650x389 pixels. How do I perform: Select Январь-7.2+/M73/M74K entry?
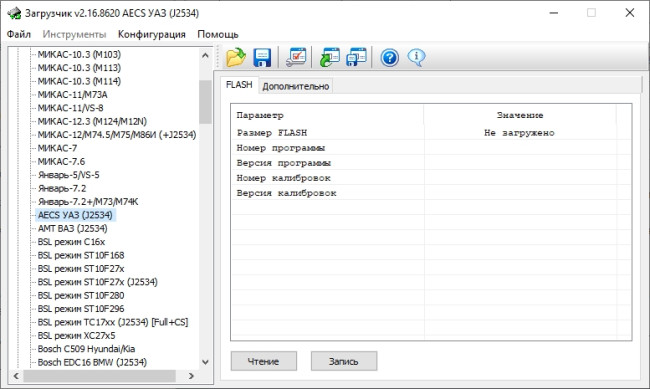pos(88,202)
